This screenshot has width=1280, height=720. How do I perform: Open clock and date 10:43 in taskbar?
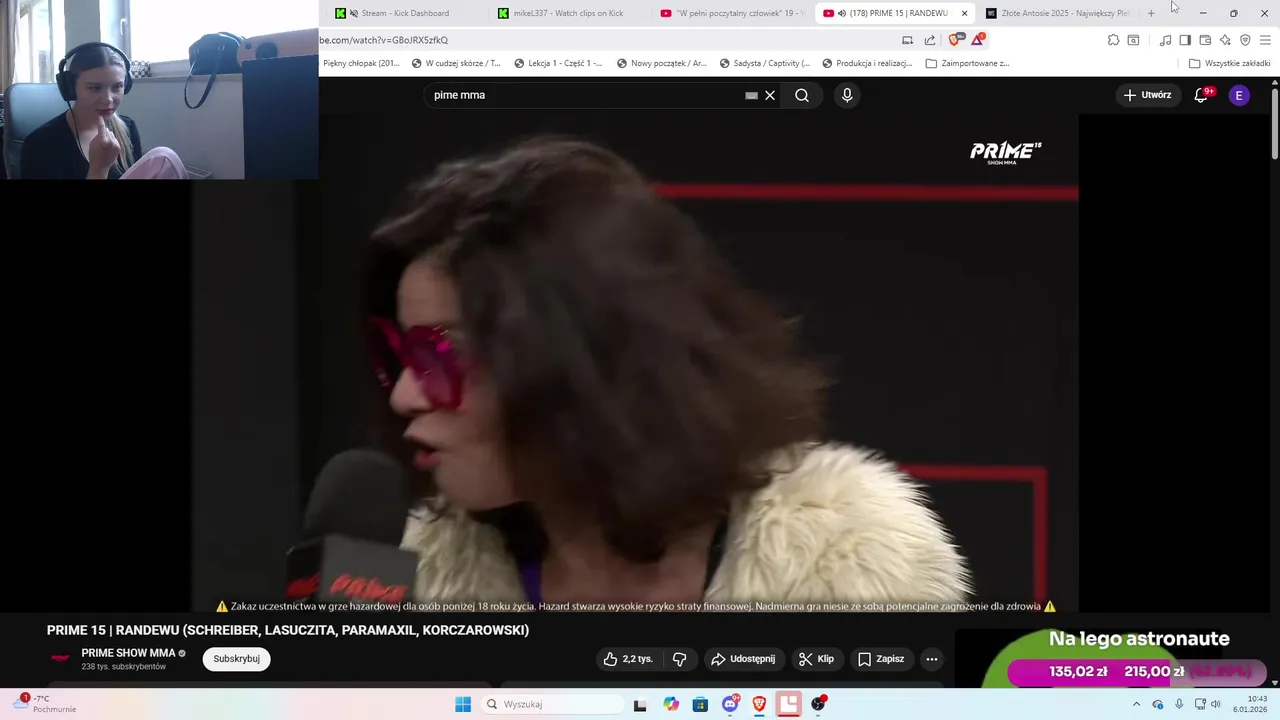1251,704
